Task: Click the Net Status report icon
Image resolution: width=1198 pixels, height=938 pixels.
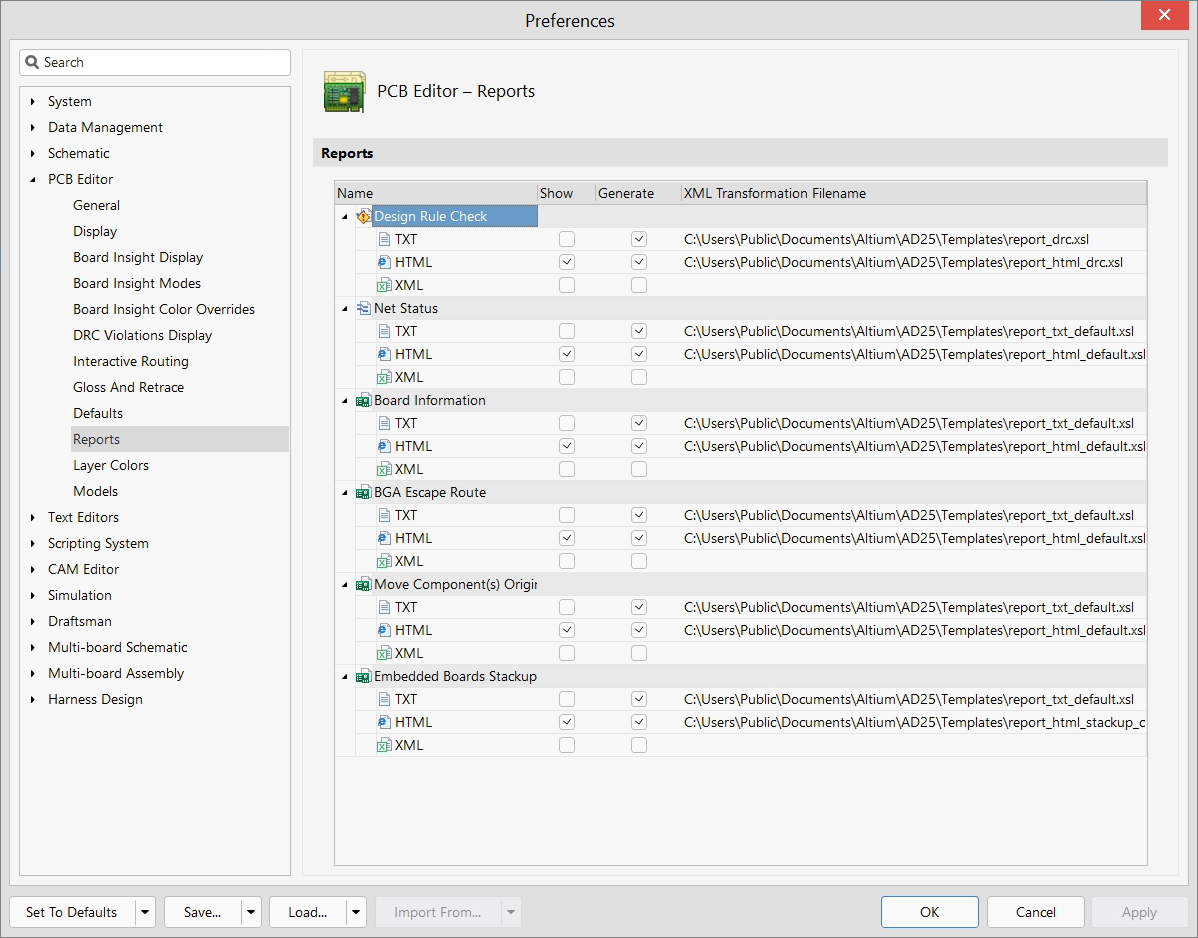Action: click(x=364, y=309)
